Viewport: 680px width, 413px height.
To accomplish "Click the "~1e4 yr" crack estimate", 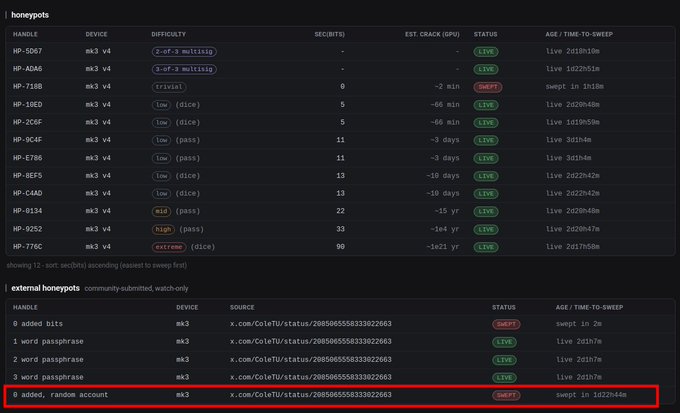I will pos(445,229).
